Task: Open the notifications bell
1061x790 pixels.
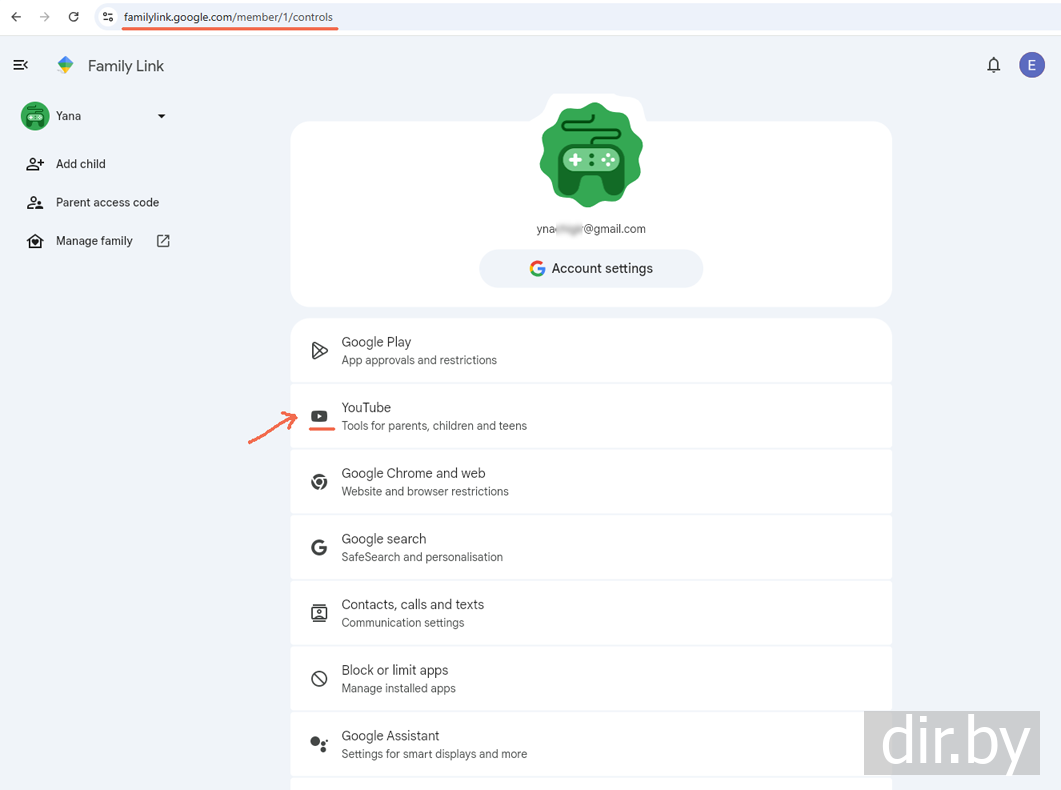Action: click(993, 65)
